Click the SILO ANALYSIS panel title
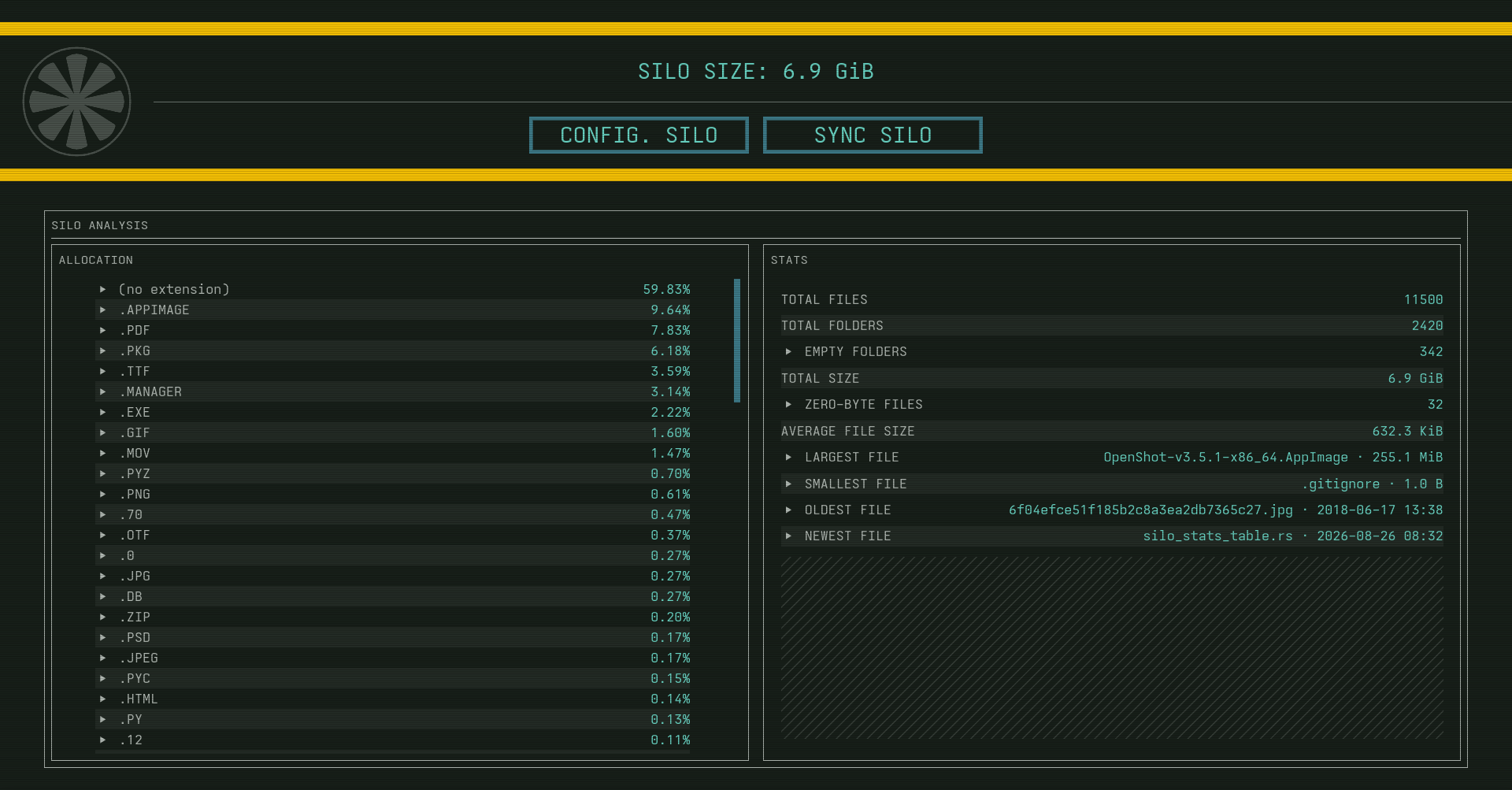The height and width of the screenshot is (790, 1512). coord(100,225)
